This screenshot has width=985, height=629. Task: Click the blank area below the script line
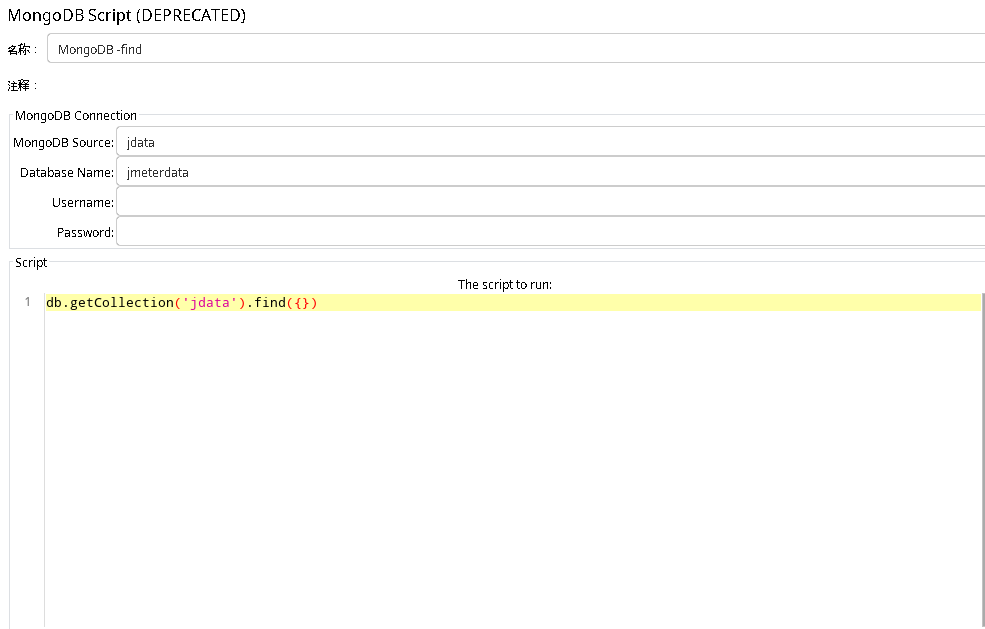(x=400, y=450)
